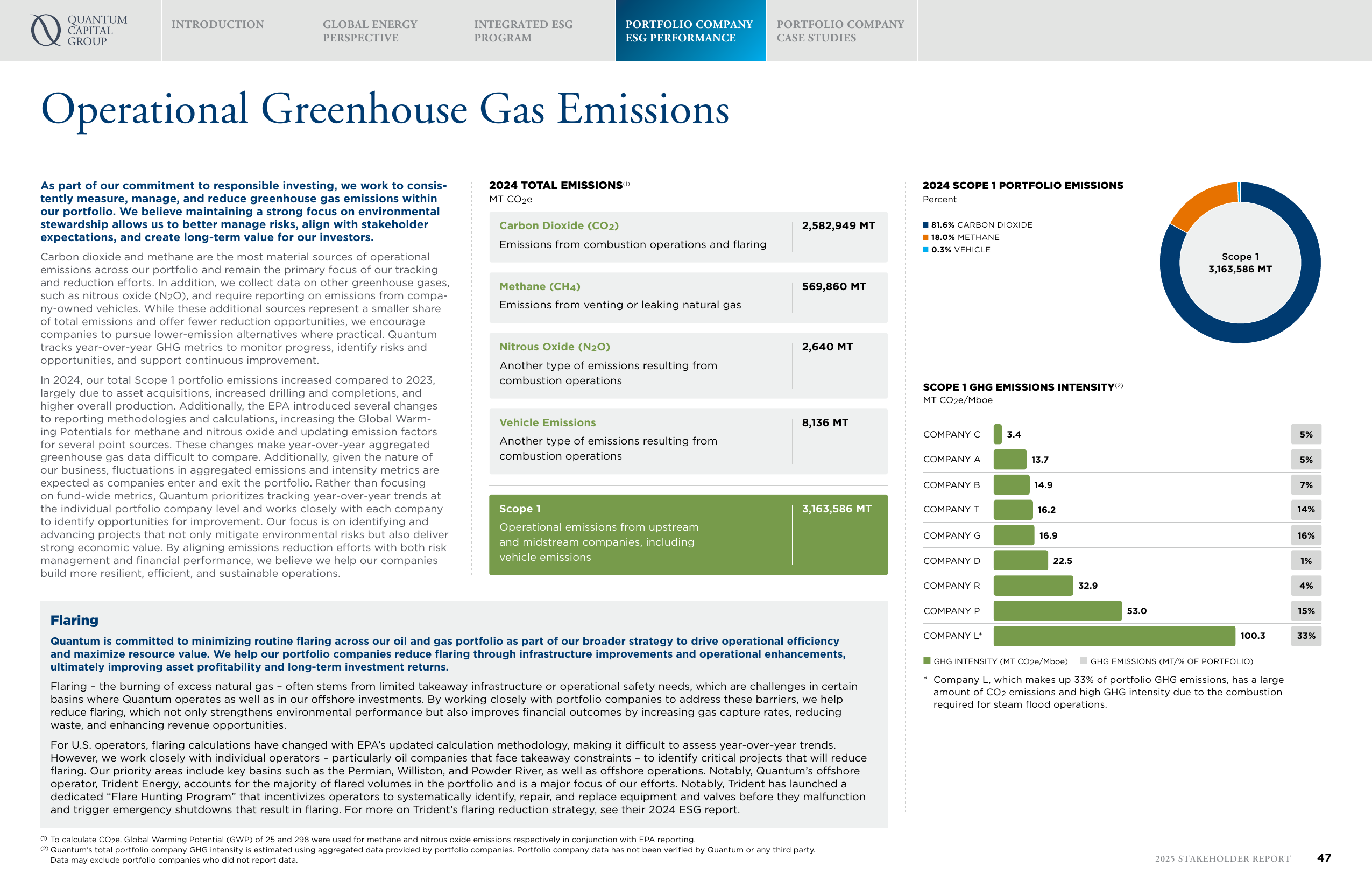1372x888 pixels.
Task: Click page number 47
Action: tap(1324, 857)
